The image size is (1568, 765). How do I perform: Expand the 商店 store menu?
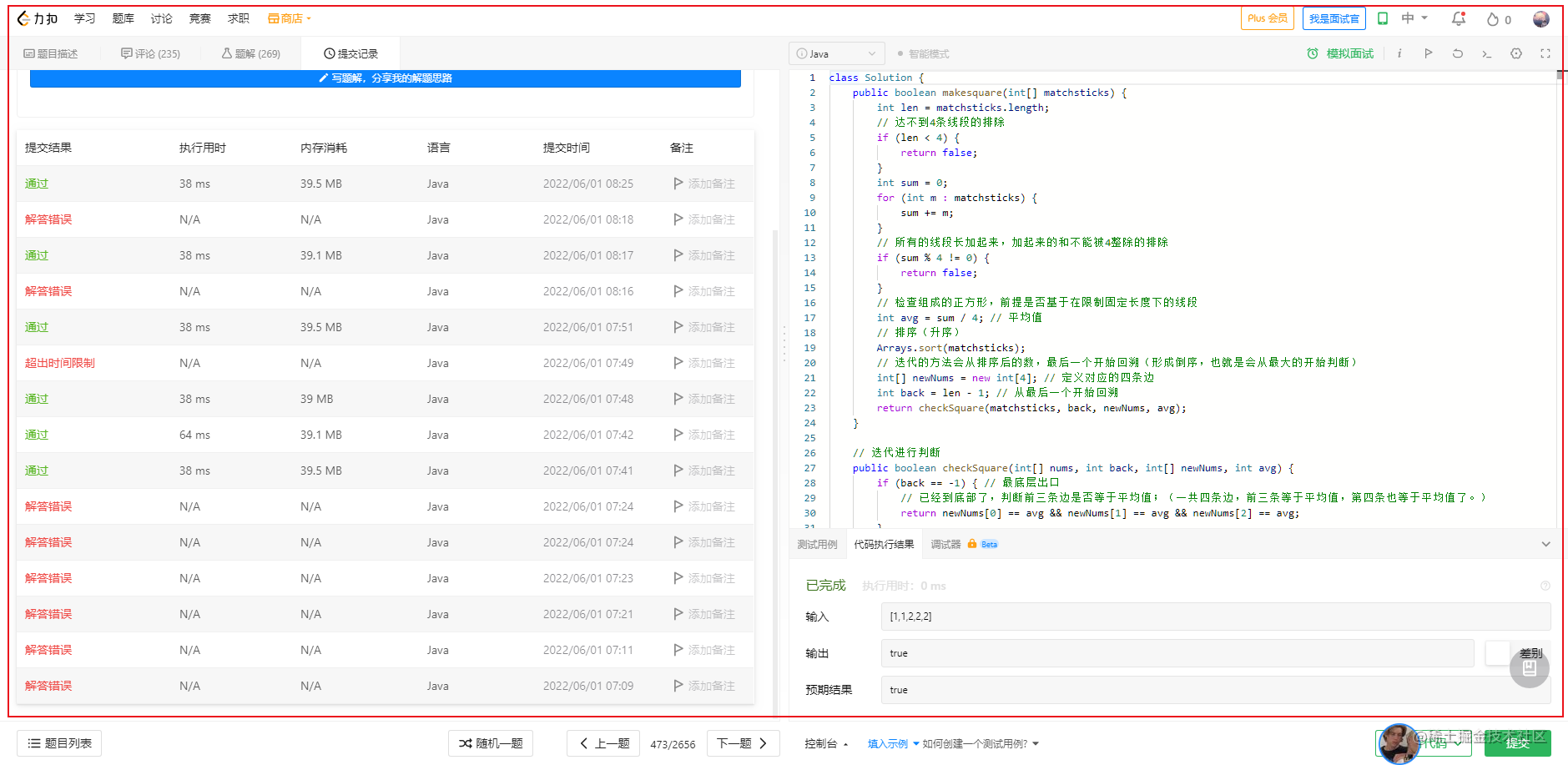coord(290,18)
